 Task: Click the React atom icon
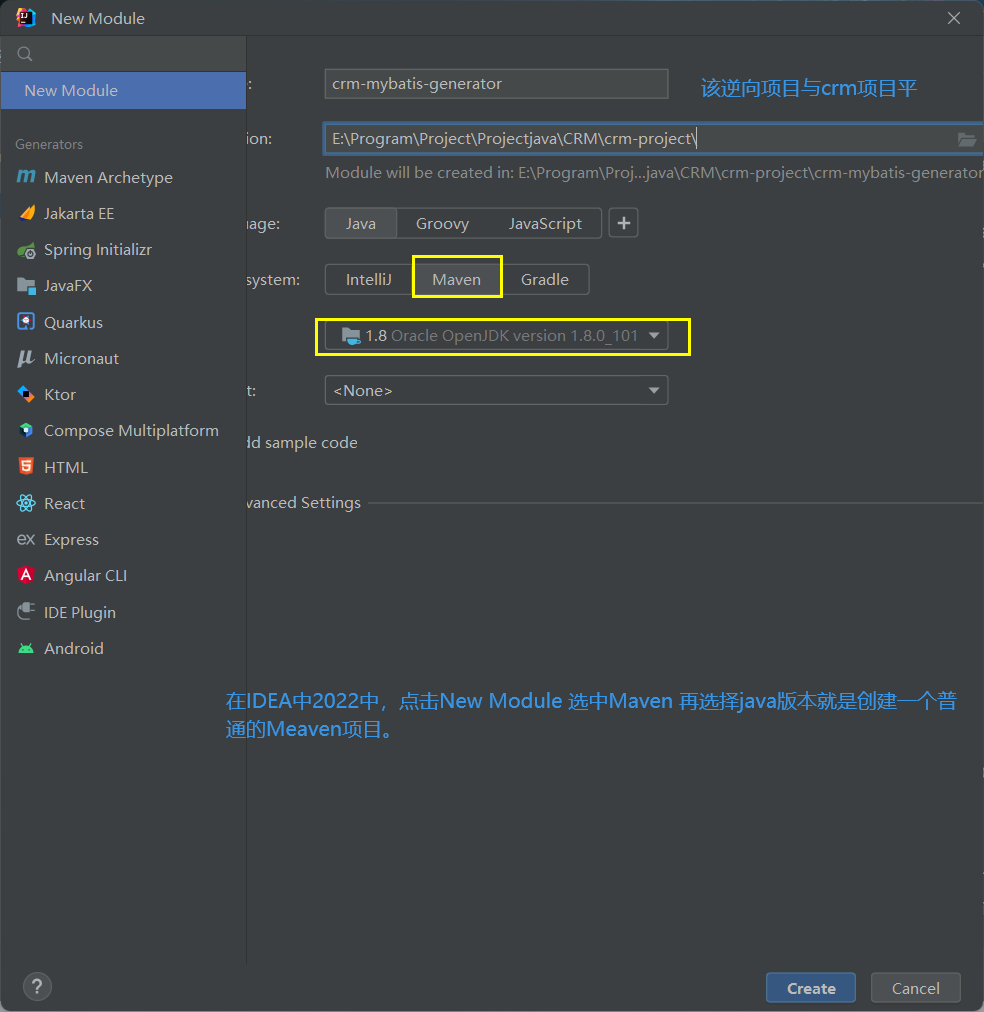click(26, 503)
